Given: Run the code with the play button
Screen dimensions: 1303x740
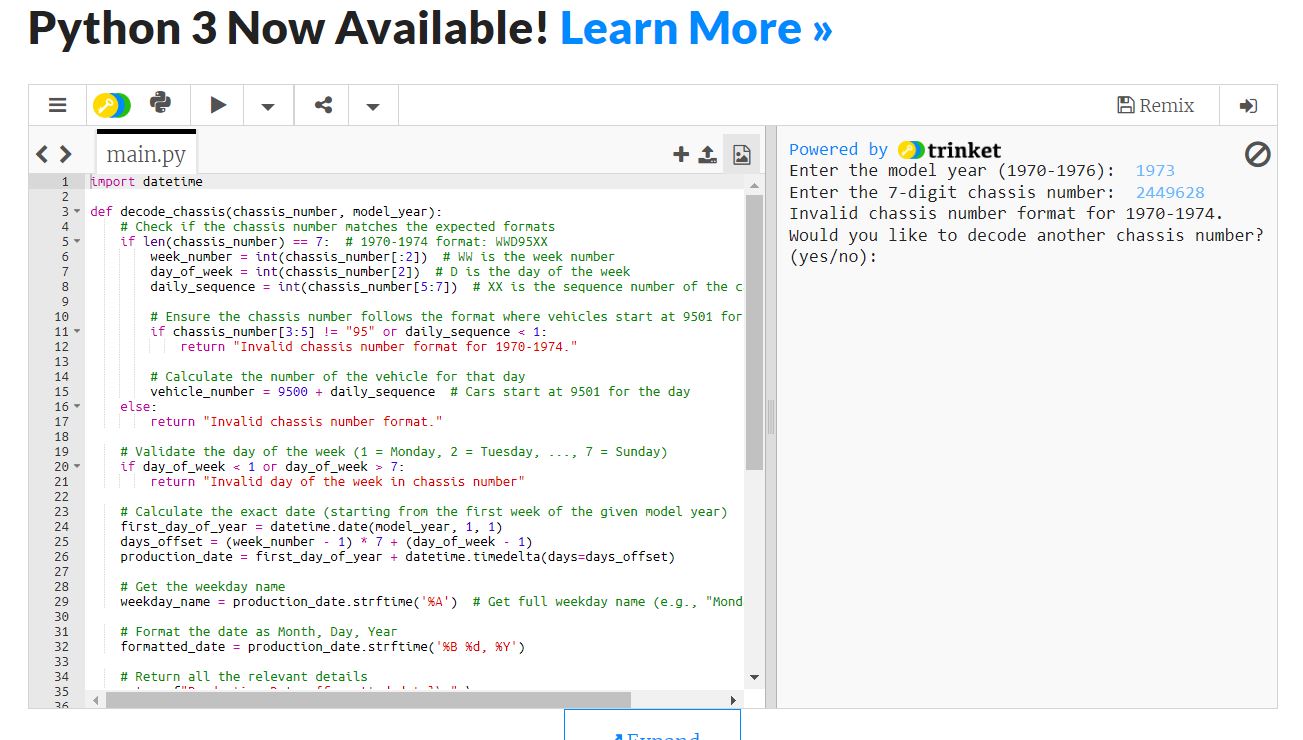Looking at the screenshot, I should [218, 105].
